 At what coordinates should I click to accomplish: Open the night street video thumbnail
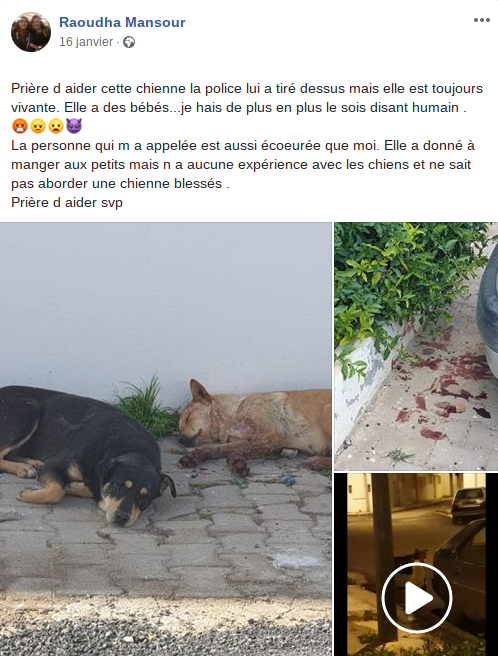[416, 565]
